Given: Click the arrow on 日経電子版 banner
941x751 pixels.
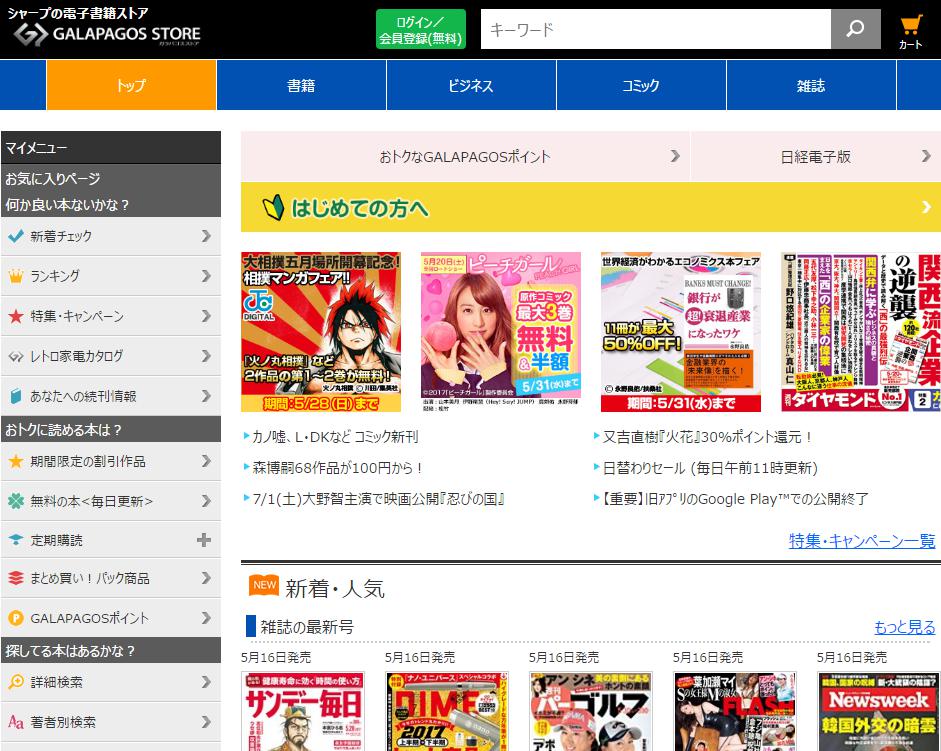Looking at the screenshot, I should (927, 156).
